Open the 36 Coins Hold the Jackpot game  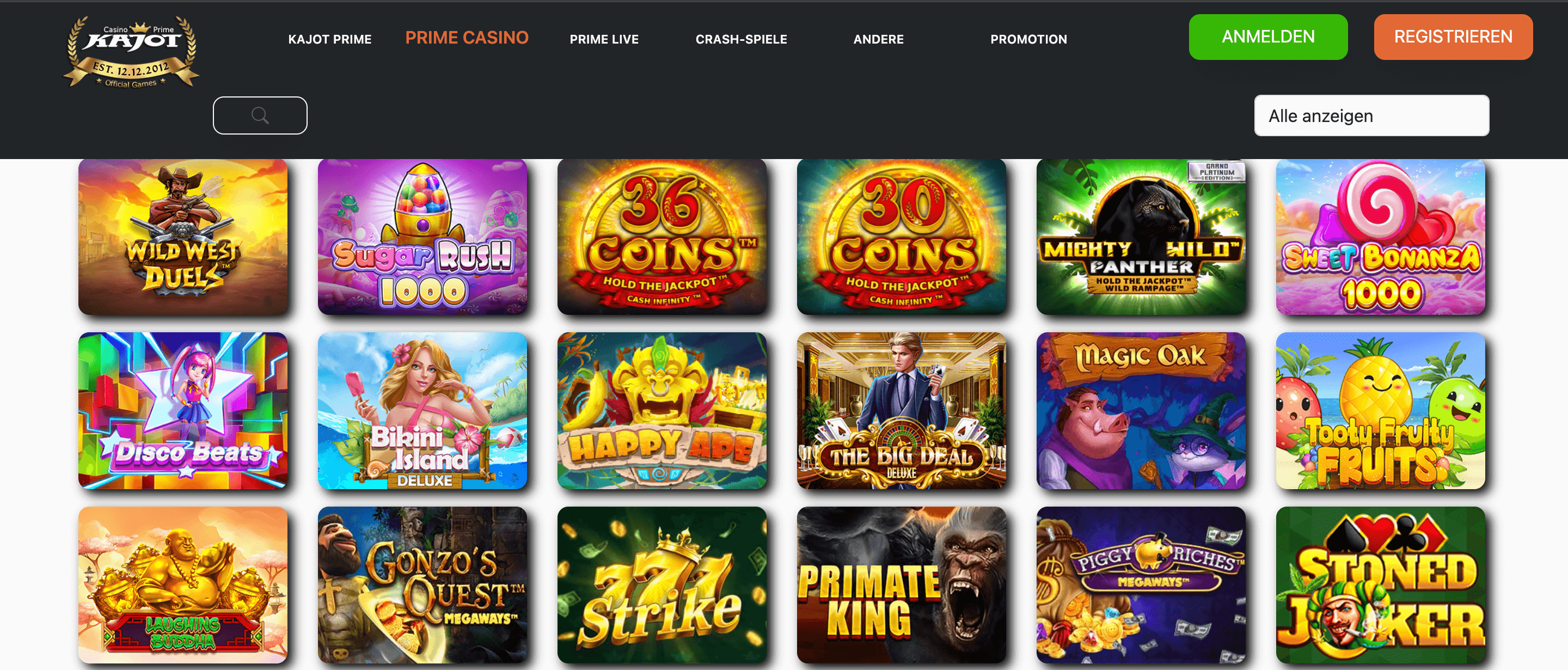pyautogui.click(x=662, y=237)
